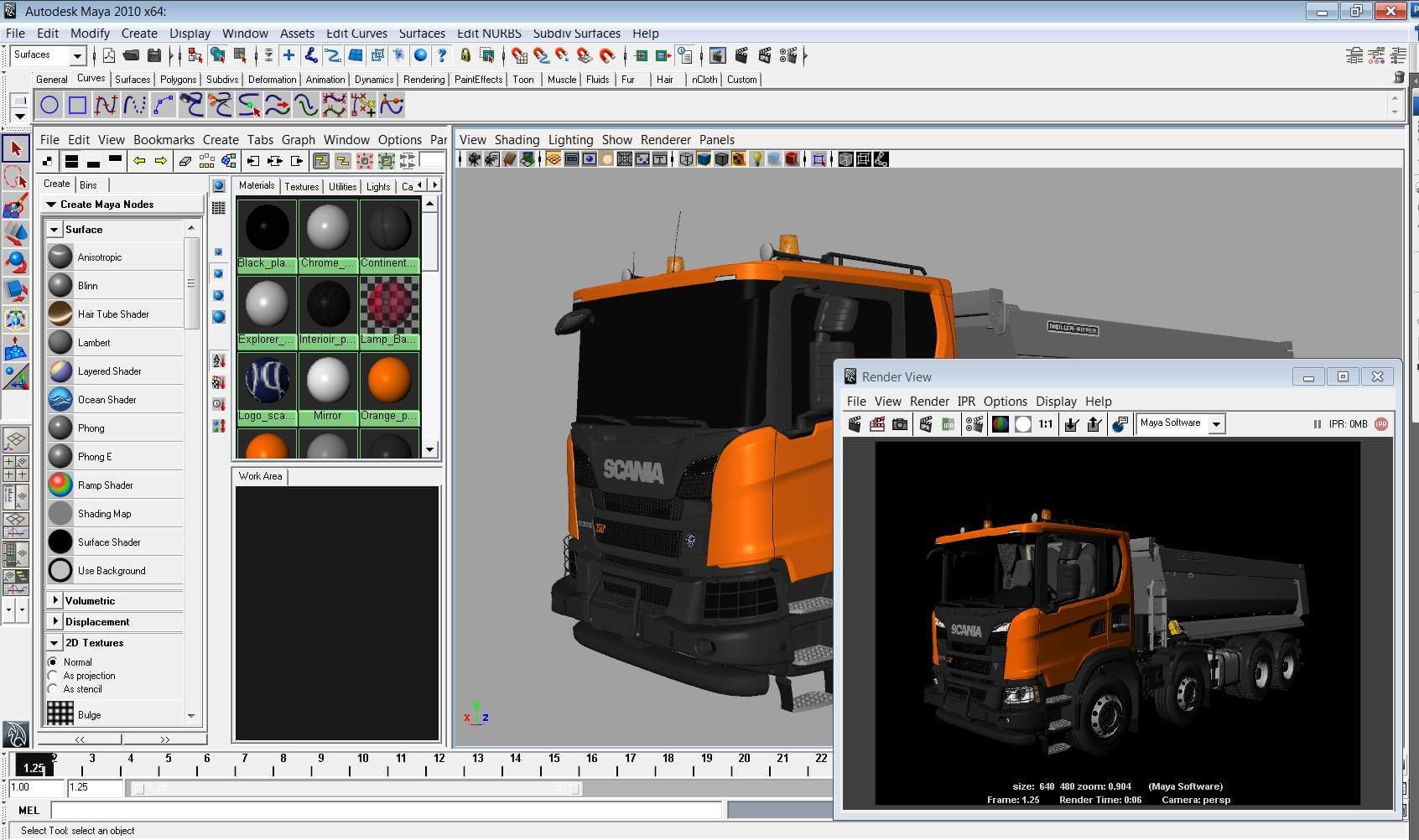Open the Edit Curves menu
1419x840 pixels.
(356, 34)
